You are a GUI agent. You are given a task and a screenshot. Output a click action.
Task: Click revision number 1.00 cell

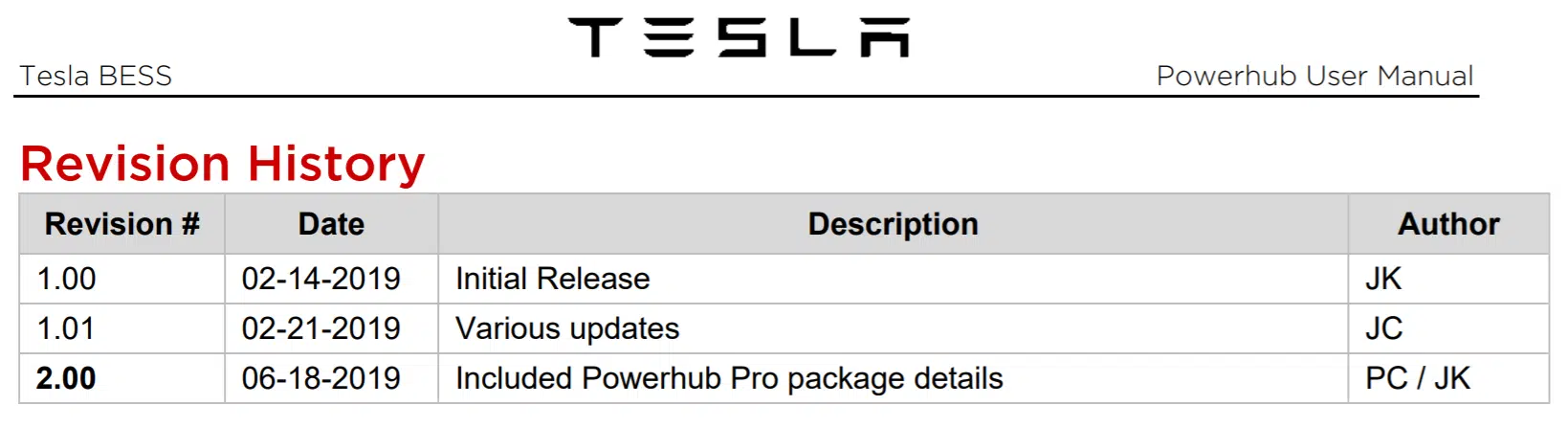point(66,279)
